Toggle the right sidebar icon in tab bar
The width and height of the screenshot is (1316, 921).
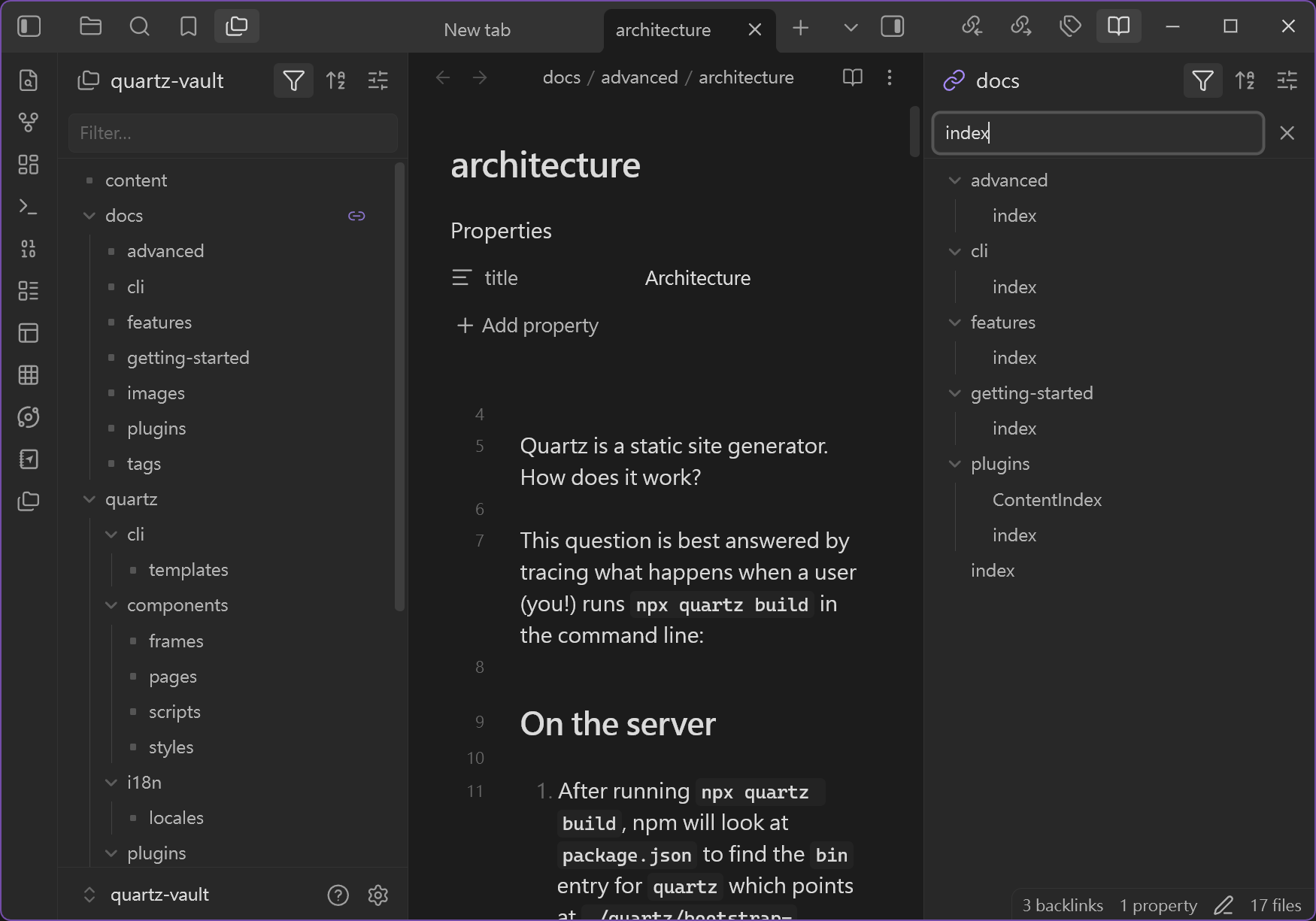pos(893,27)
